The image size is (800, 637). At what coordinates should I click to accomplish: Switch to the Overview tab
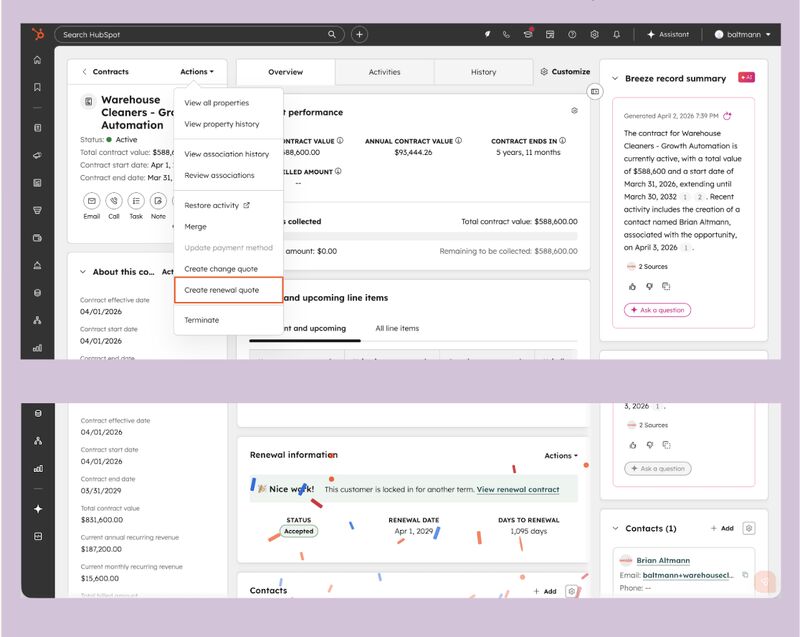(286, 72)
